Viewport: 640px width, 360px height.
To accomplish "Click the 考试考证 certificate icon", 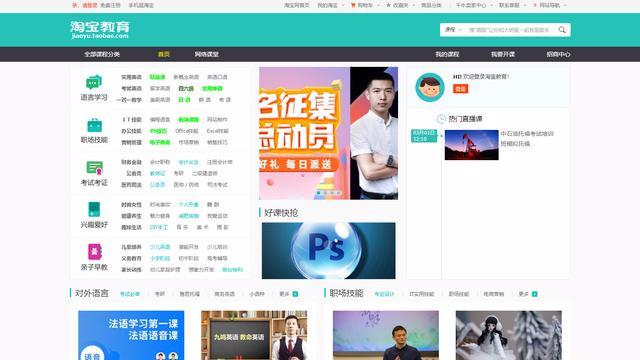I will tap(94, 168).
